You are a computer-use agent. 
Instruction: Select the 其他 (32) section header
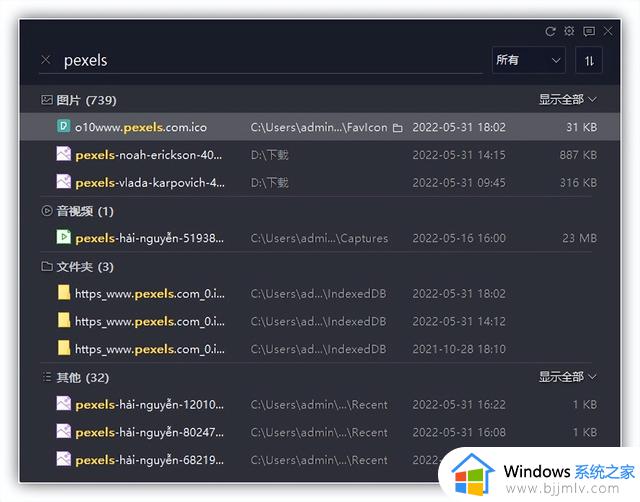(75, 378)
